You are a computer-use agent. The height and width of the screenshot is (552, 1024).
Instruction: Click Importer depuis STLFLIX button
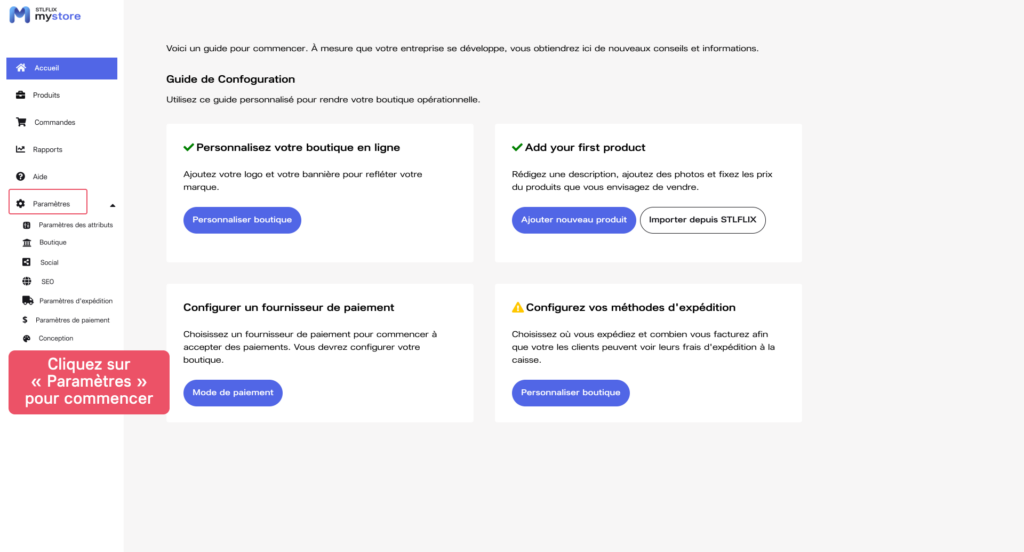[x=702, y=220]
